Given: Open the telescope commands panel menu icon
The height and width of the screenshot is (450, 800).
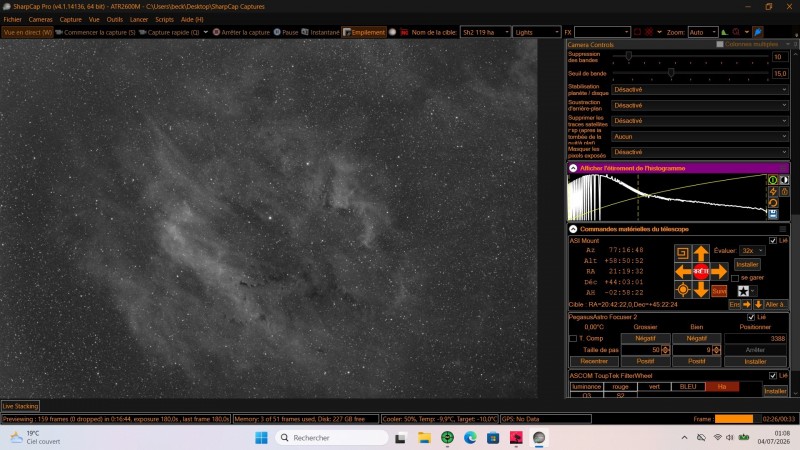Looking at the screenshot, I should click(x=783, y=229).
